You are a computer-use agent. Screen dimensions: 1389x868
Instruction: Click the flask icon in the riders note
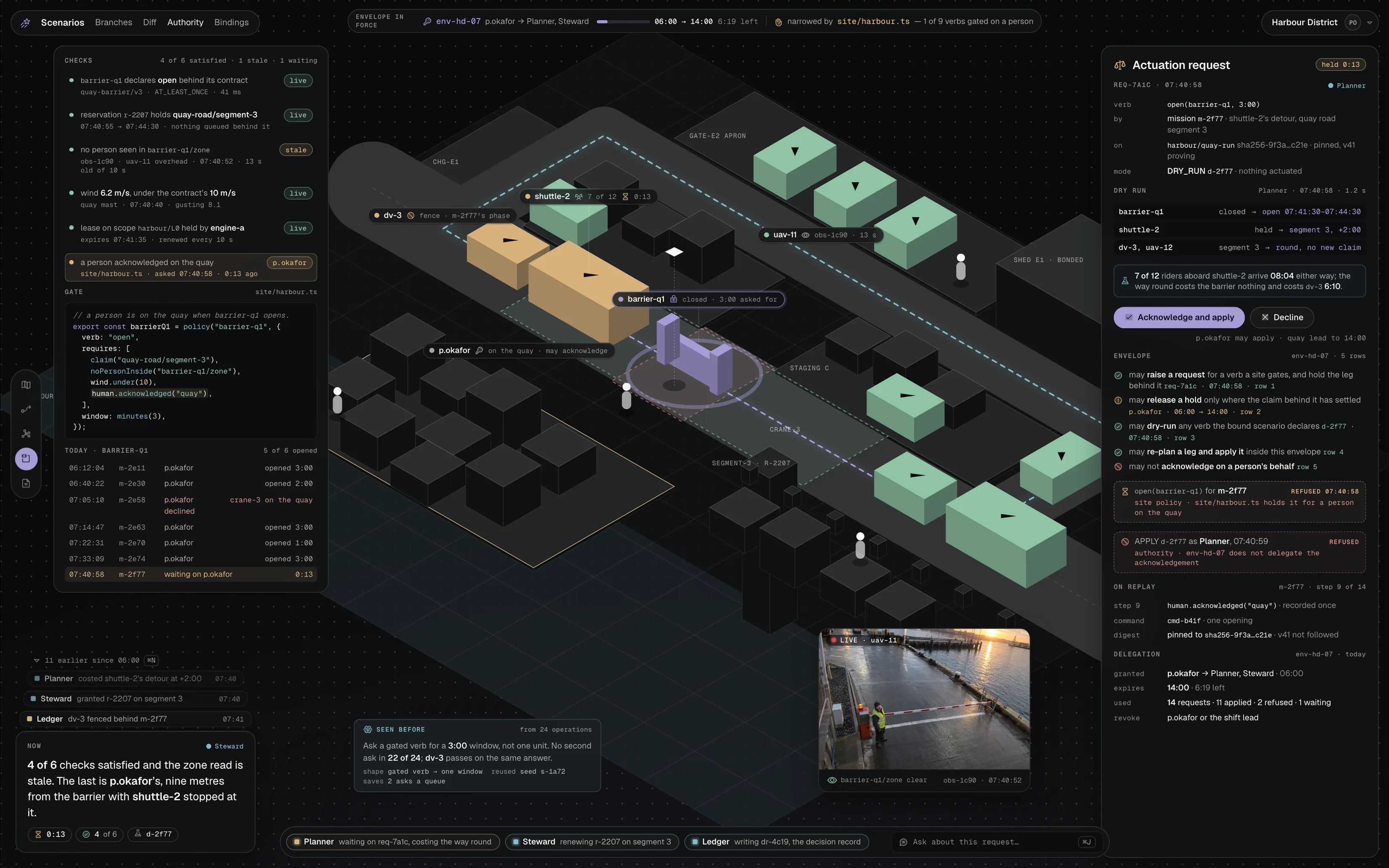1125,281
